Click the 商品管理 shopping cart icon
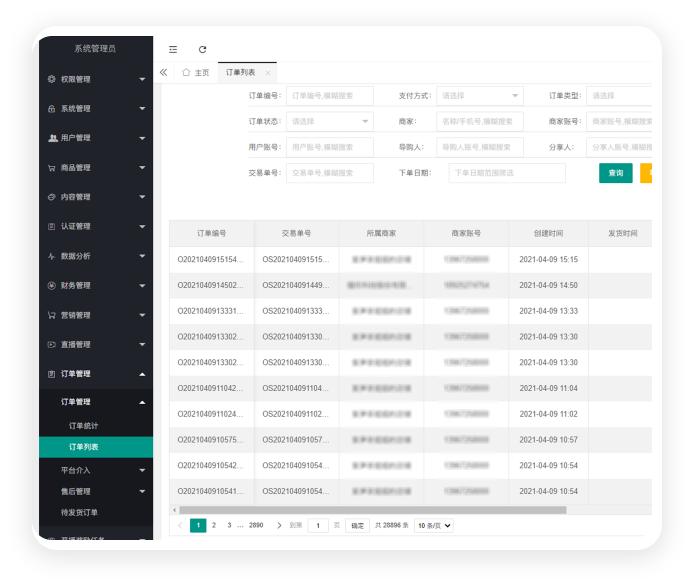690x587 pixels. [x=52, y=168]
